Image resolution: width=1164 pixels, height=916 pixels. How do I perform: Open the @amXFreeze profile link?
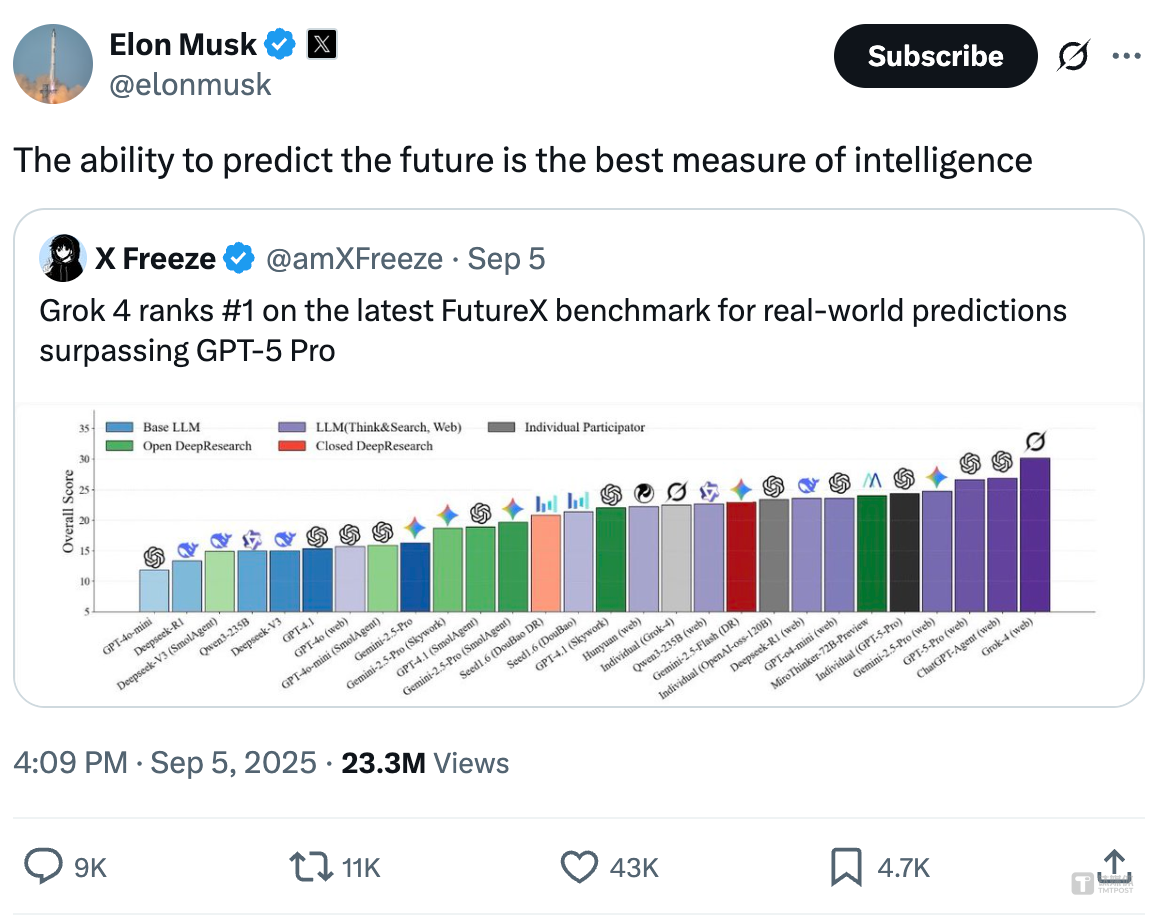[x=353, y=259]
